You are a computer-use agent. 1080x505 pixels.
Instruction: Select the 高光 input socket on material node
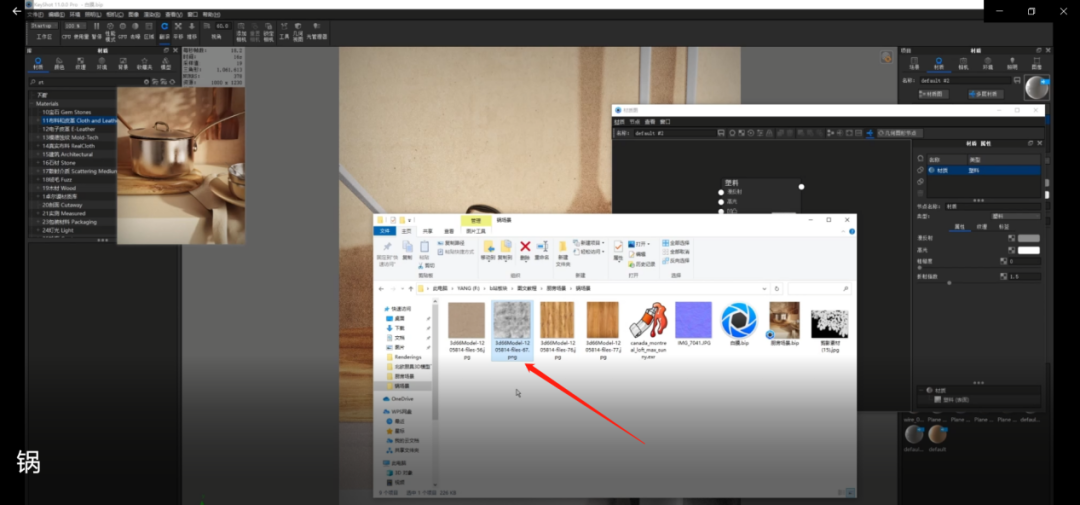pos(722,202)
